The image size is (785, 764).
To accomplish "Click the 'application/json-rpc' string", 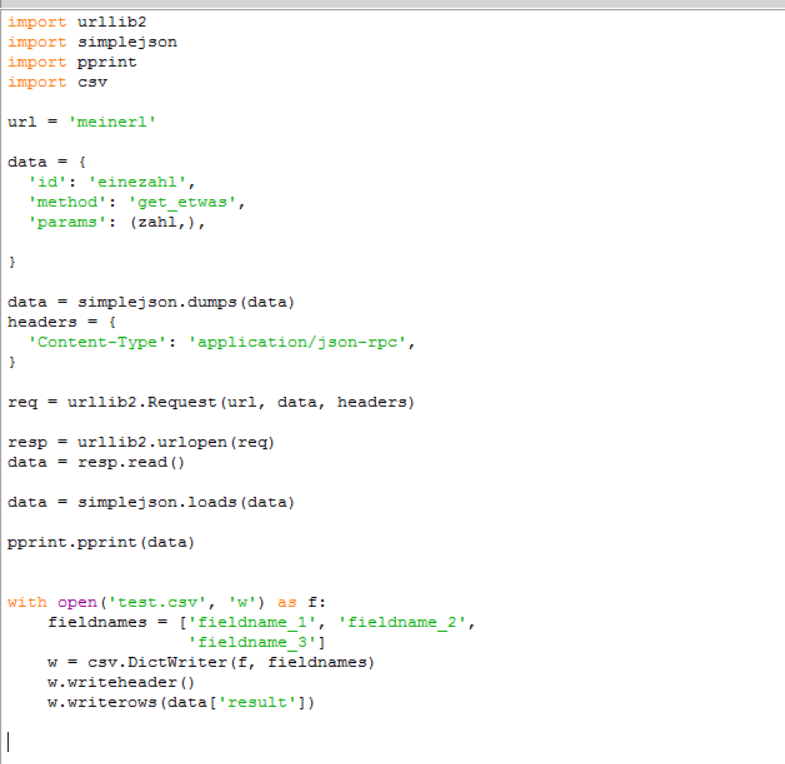I will [x=301, y=342].
